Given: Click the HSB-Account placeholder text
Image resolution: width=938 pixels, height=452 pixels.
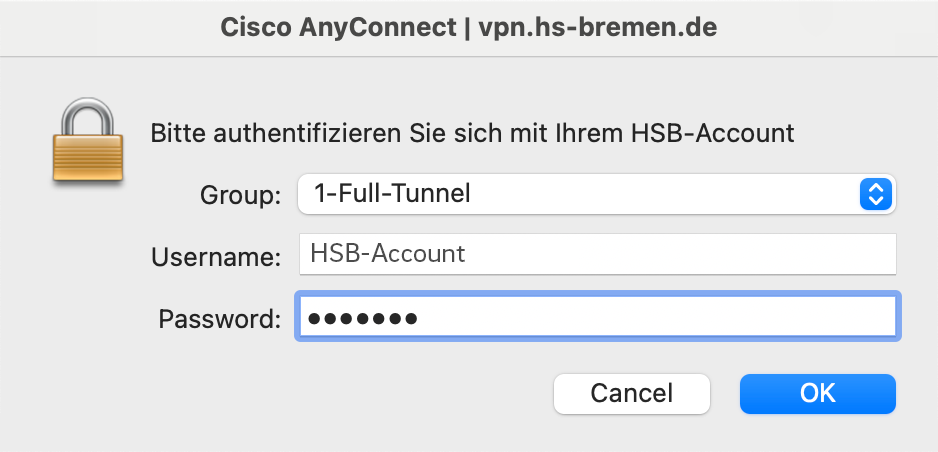Looking at the screenshot, I should (388, 254).
